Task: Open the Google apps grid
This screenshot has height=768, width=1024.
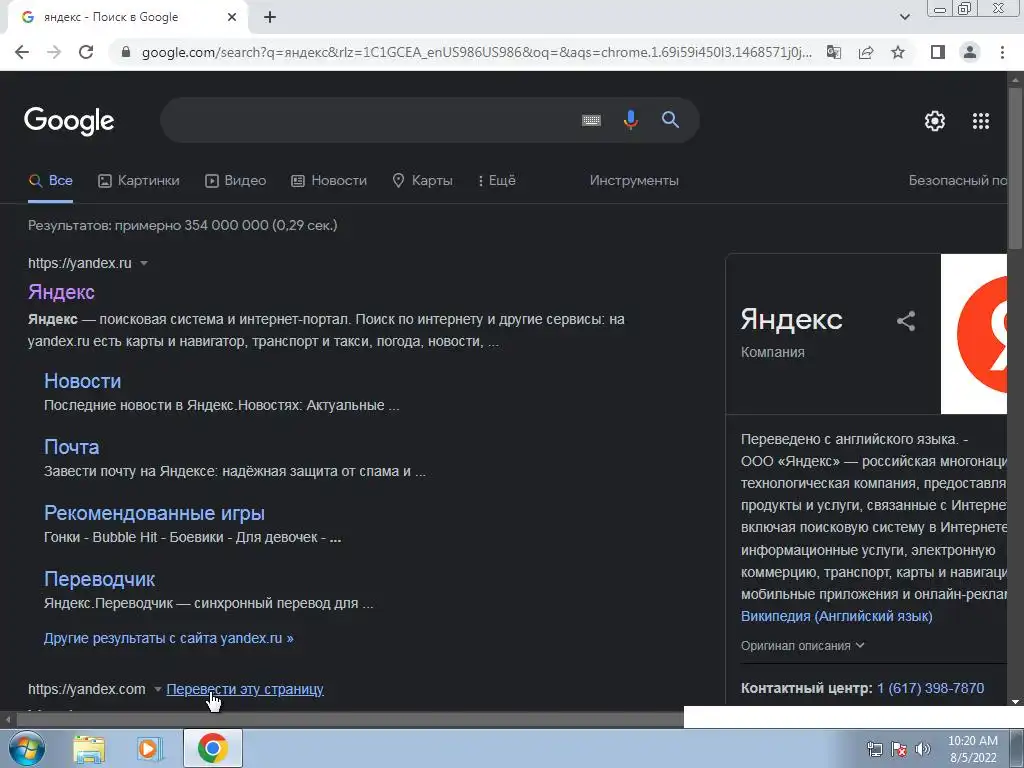Action: [x=981, y=121]
